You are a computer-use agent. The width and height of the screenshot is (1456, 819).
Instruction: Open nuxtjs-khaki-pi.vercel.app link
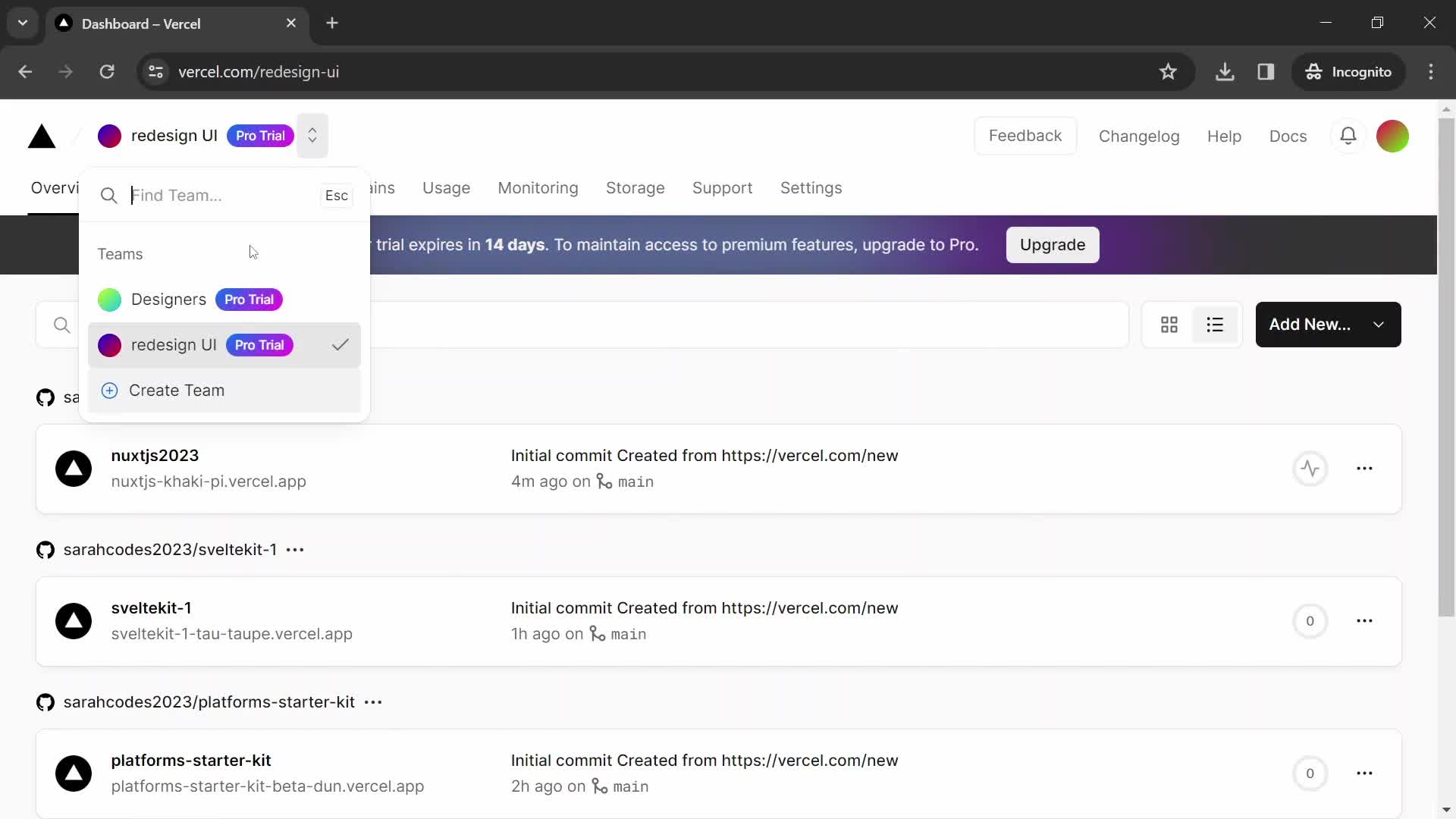pyautogui.click(x=209, y=482)
